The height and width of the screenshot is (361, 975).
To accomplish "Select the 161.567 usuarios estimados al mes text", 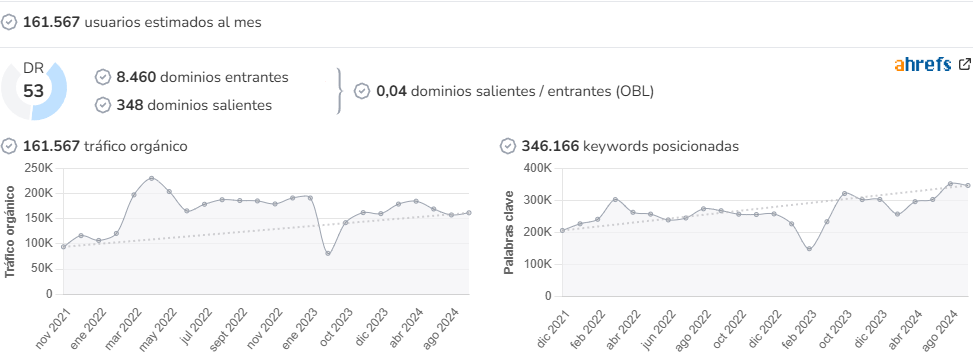I will [142, 22].
